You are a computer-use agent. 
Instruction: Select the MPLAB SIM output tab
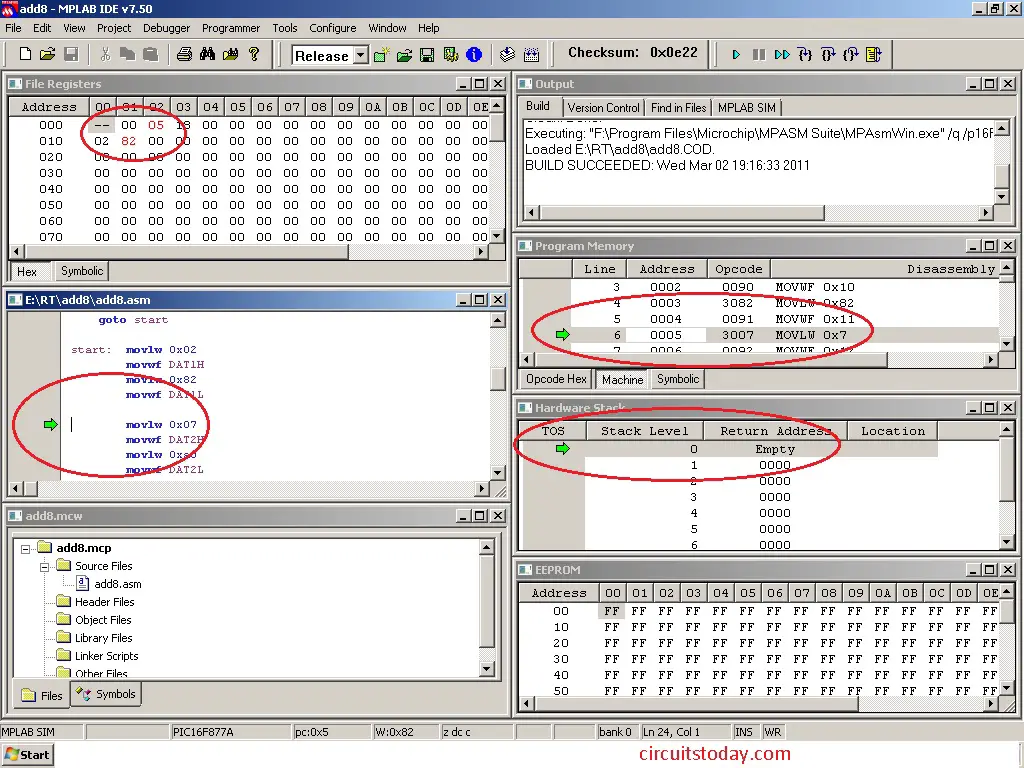pos(746,108)
